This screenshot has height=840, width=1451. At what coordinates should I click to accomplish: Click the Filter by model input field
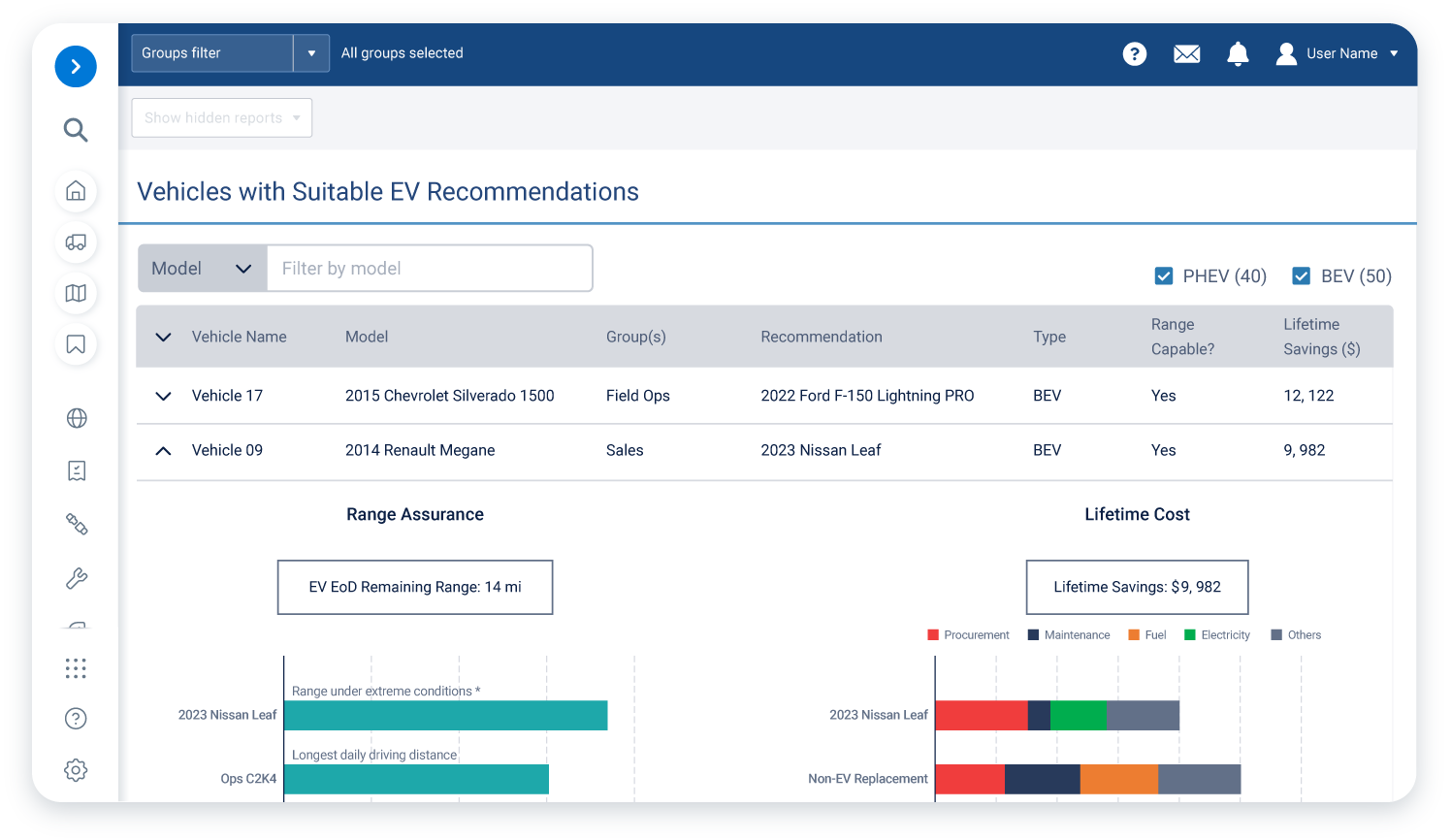pos(430,269)
